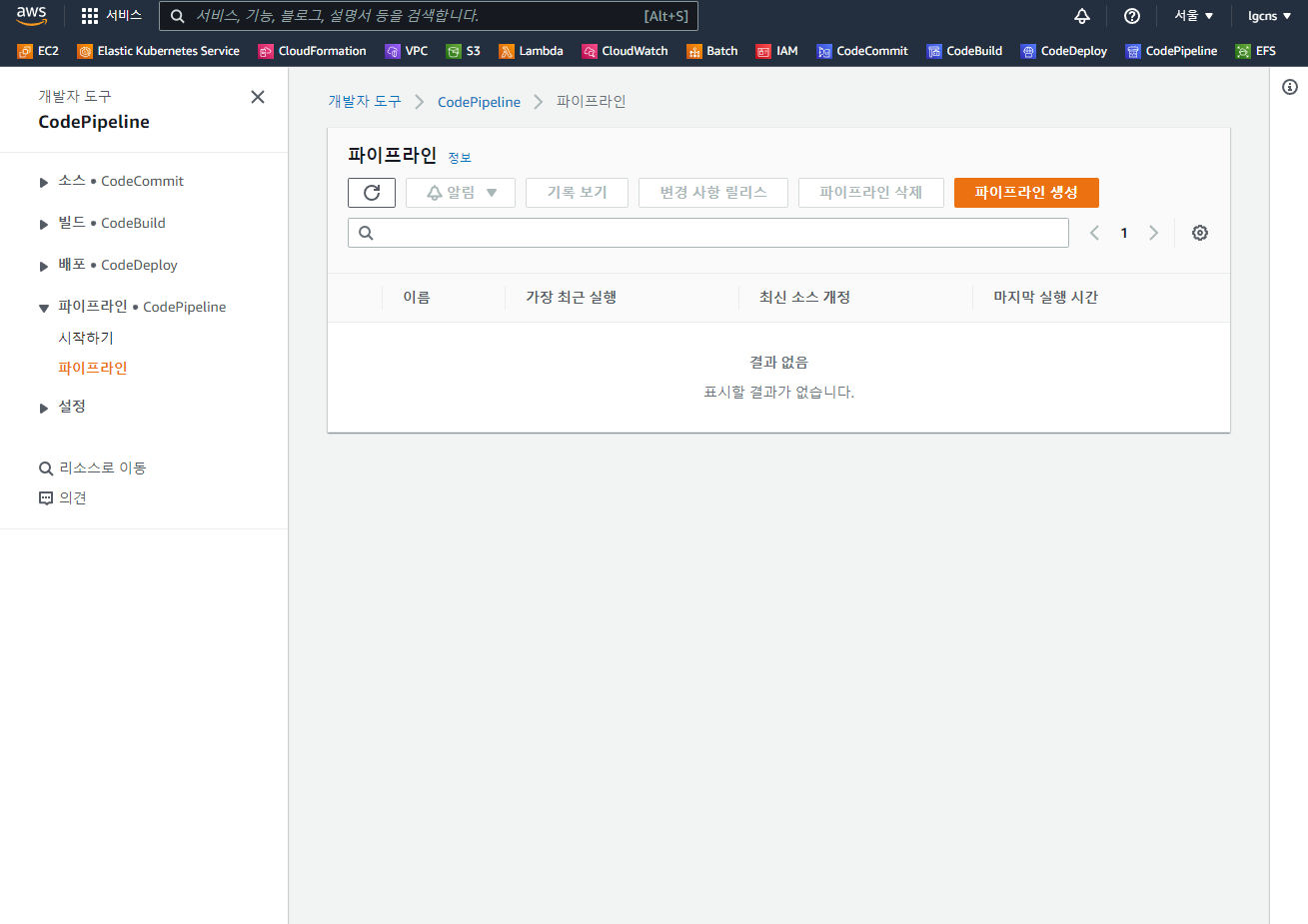Click page number 1 in pagination

(x=1124, y=233)
